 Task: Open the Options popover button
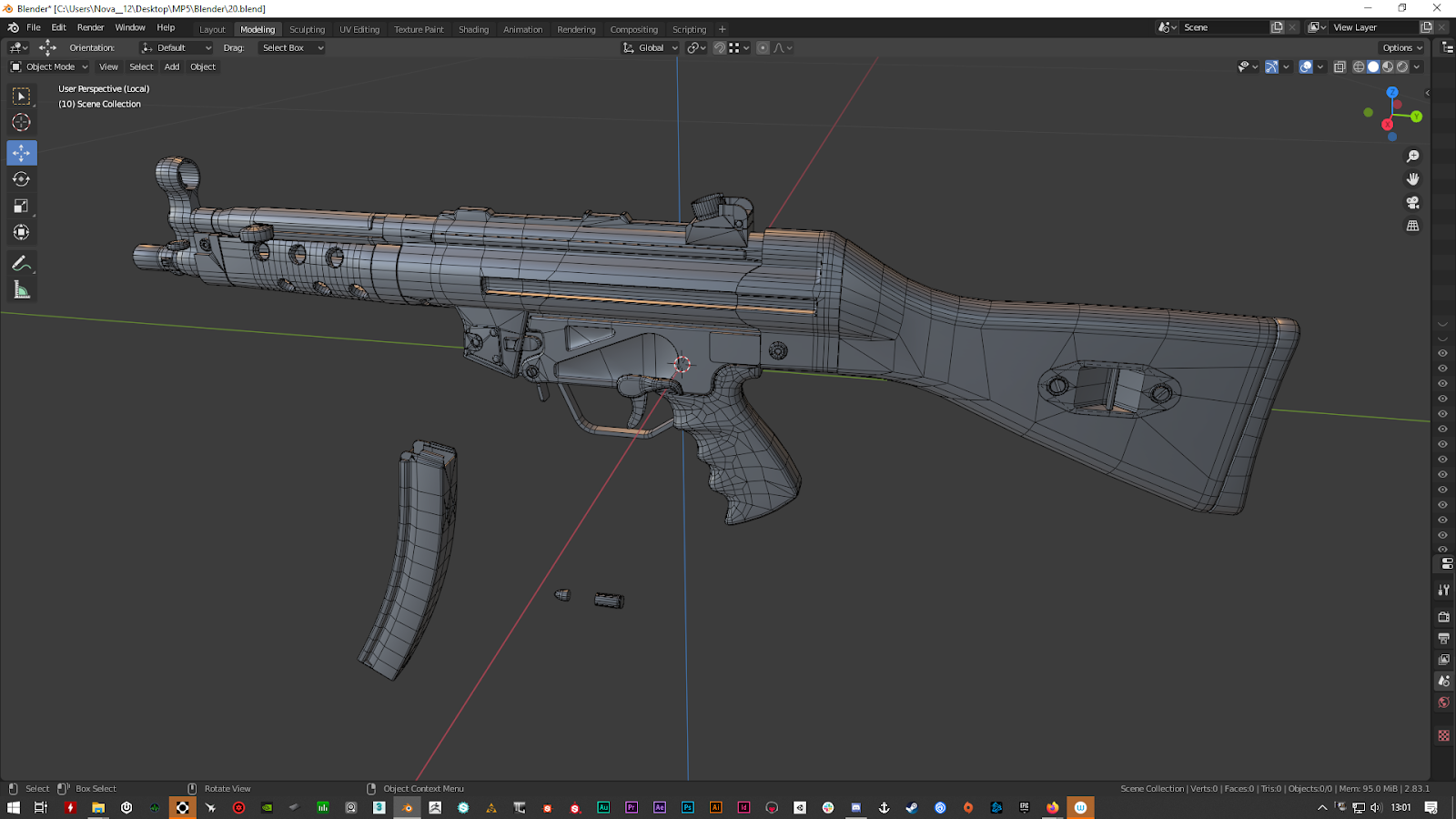(x=1401, y=48)
